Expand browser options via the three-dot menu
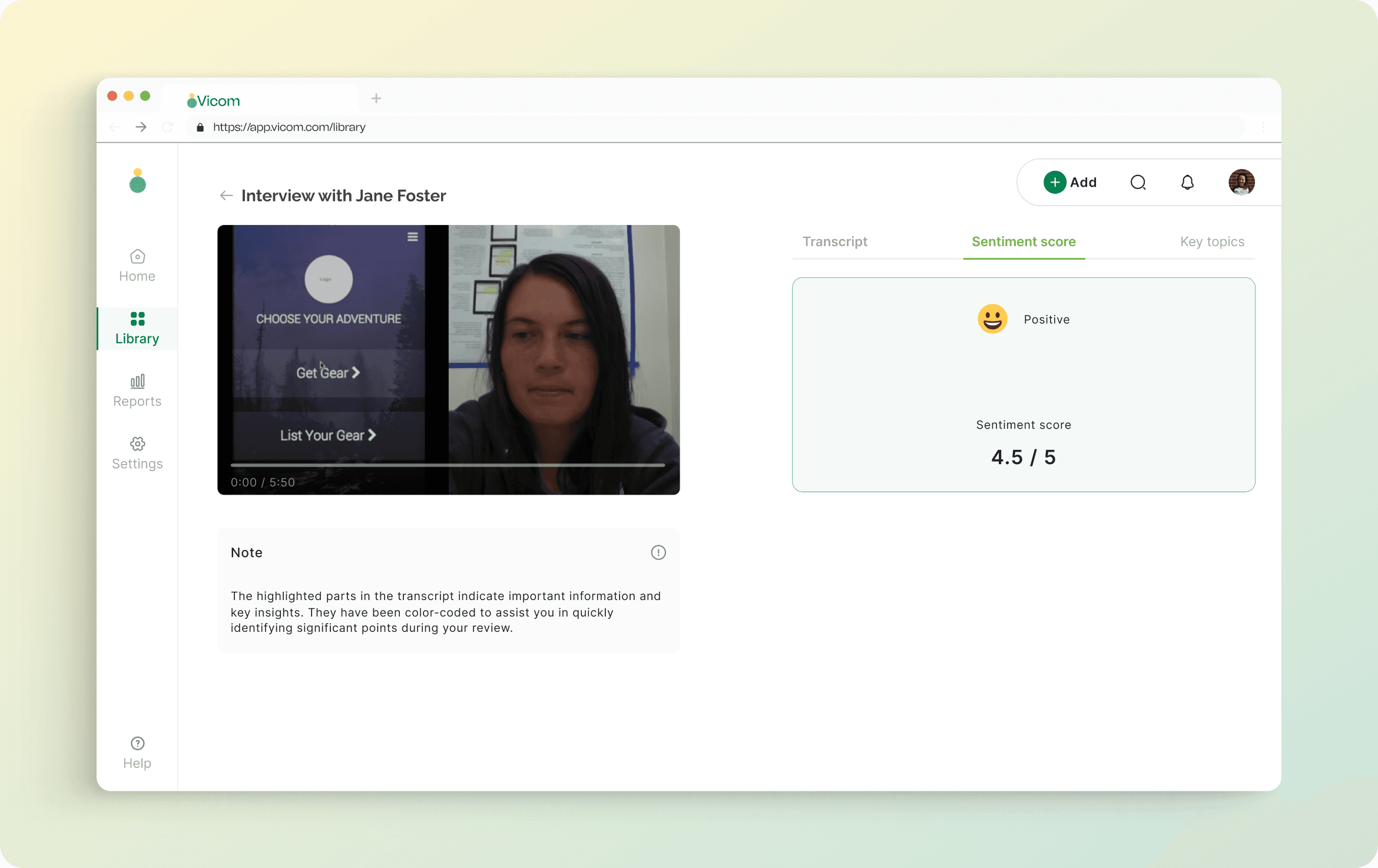The width and height of the screenshot is (1378, 868). (1263, 127)
